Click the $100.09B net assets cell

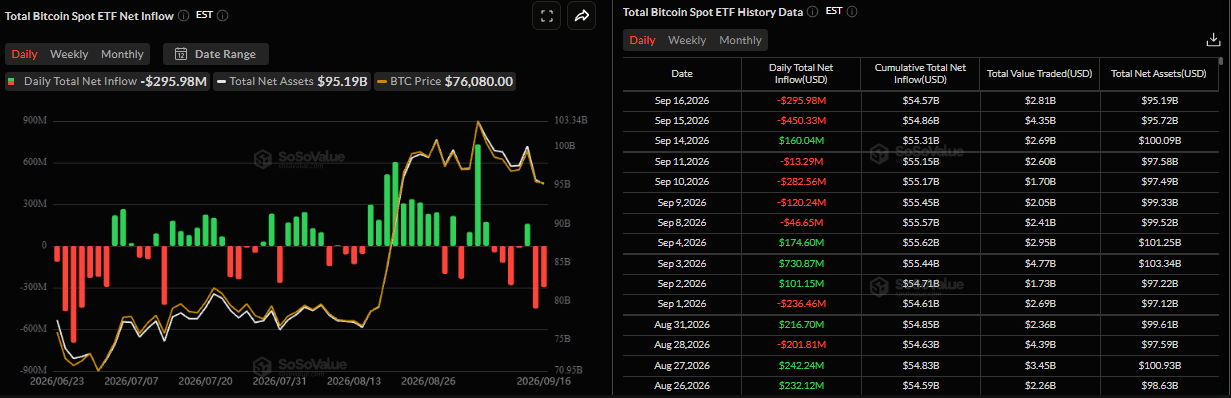1158,141
